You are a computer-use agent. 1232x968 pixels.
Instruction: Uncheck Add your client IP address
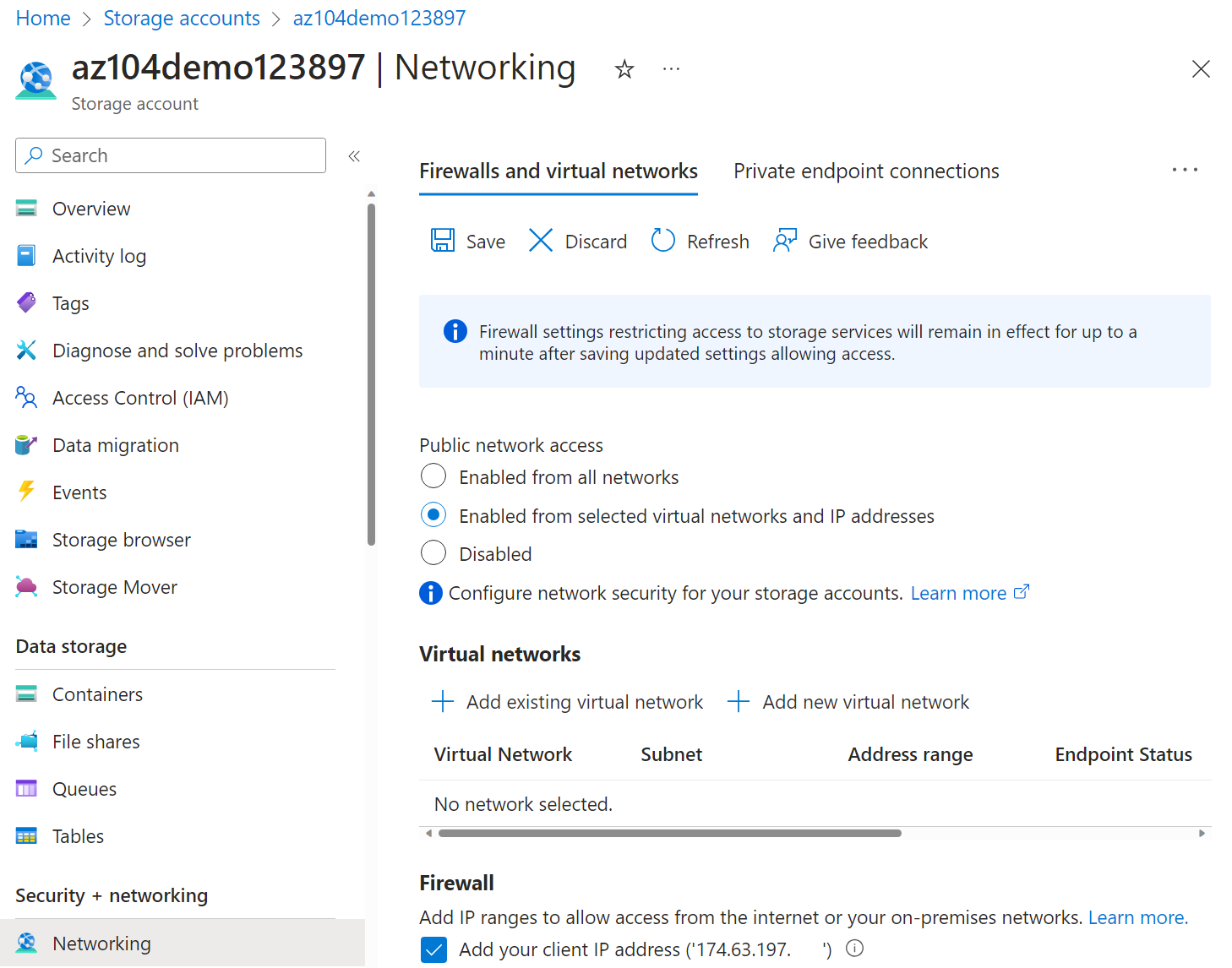(433, 949)
